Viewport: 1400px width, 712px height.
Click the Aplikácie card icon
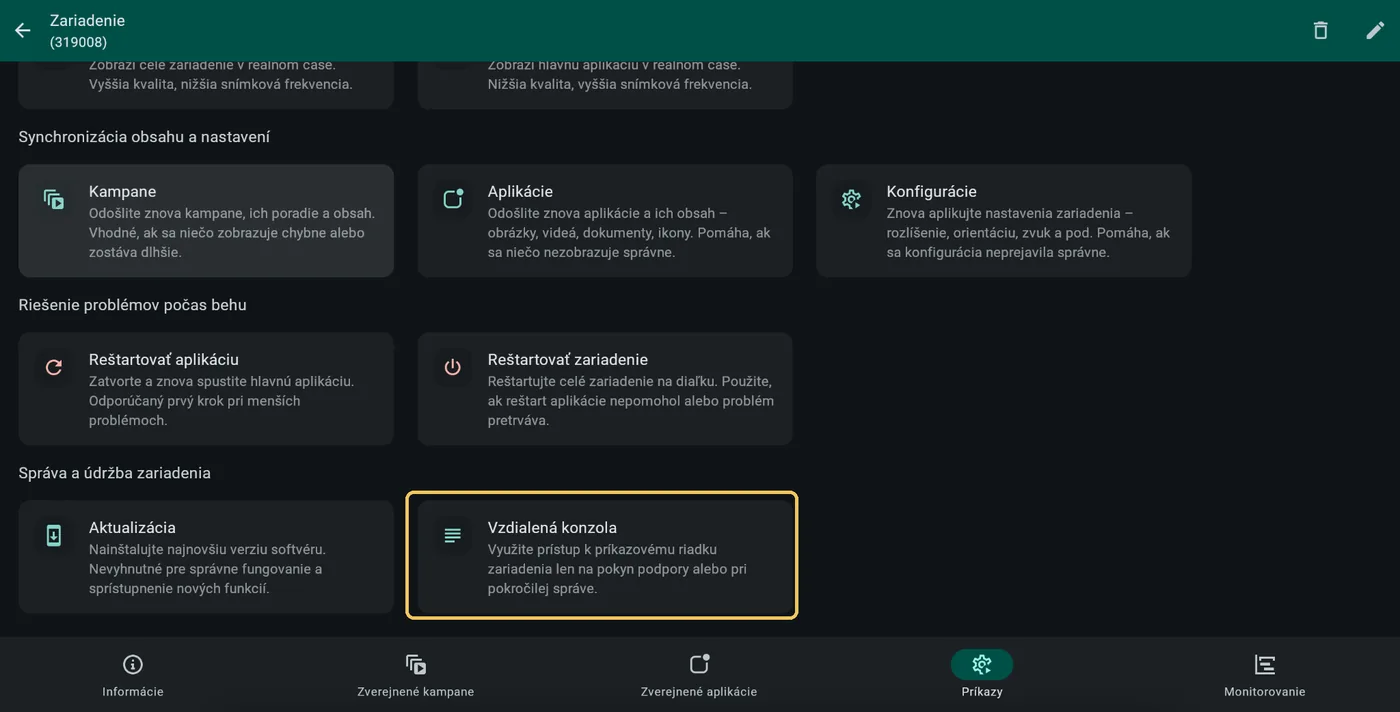point(453,199)
